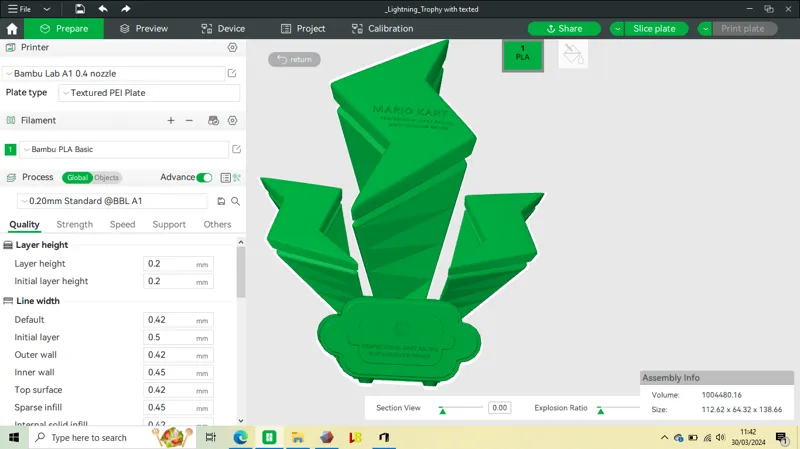Switch to the Prepare tab
800x449 pixels.
click(x=64, y=29)
